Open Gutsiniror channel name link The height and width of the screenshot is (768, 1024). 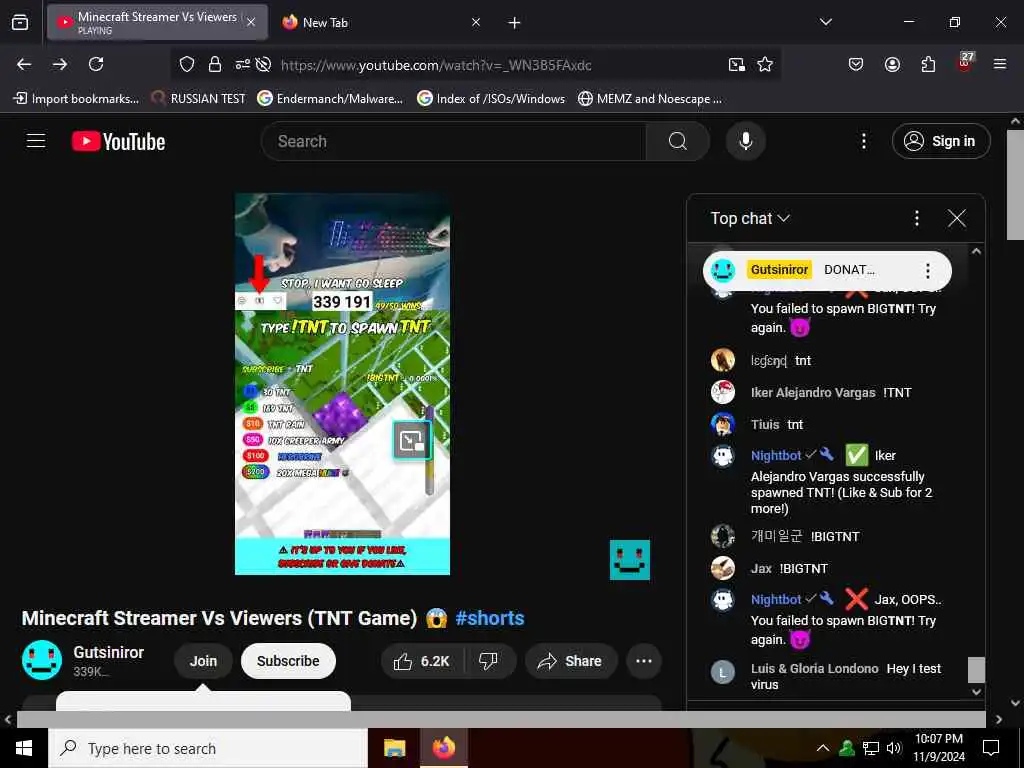click(x=108, y=652)
